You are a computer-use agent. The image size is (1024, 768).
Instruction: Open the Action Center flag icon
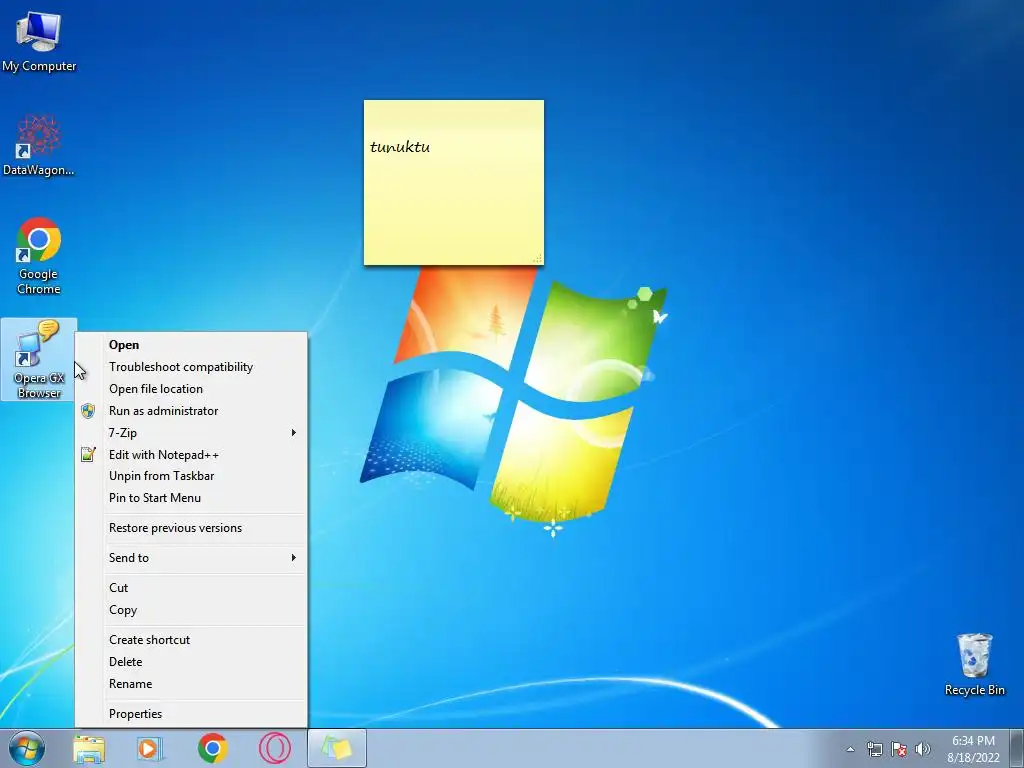899,749
